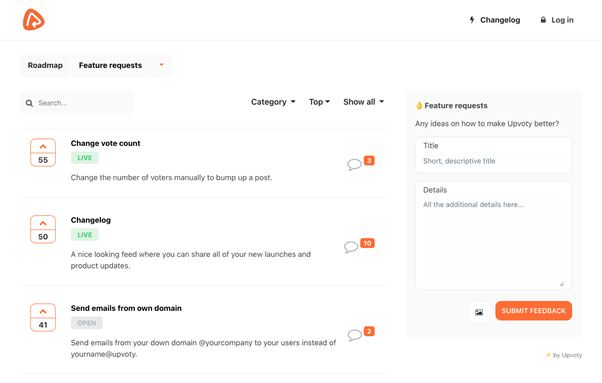Click OPEN badge on Send emails post
Viewport: 602px width, 383px height.
click(87, 323)
